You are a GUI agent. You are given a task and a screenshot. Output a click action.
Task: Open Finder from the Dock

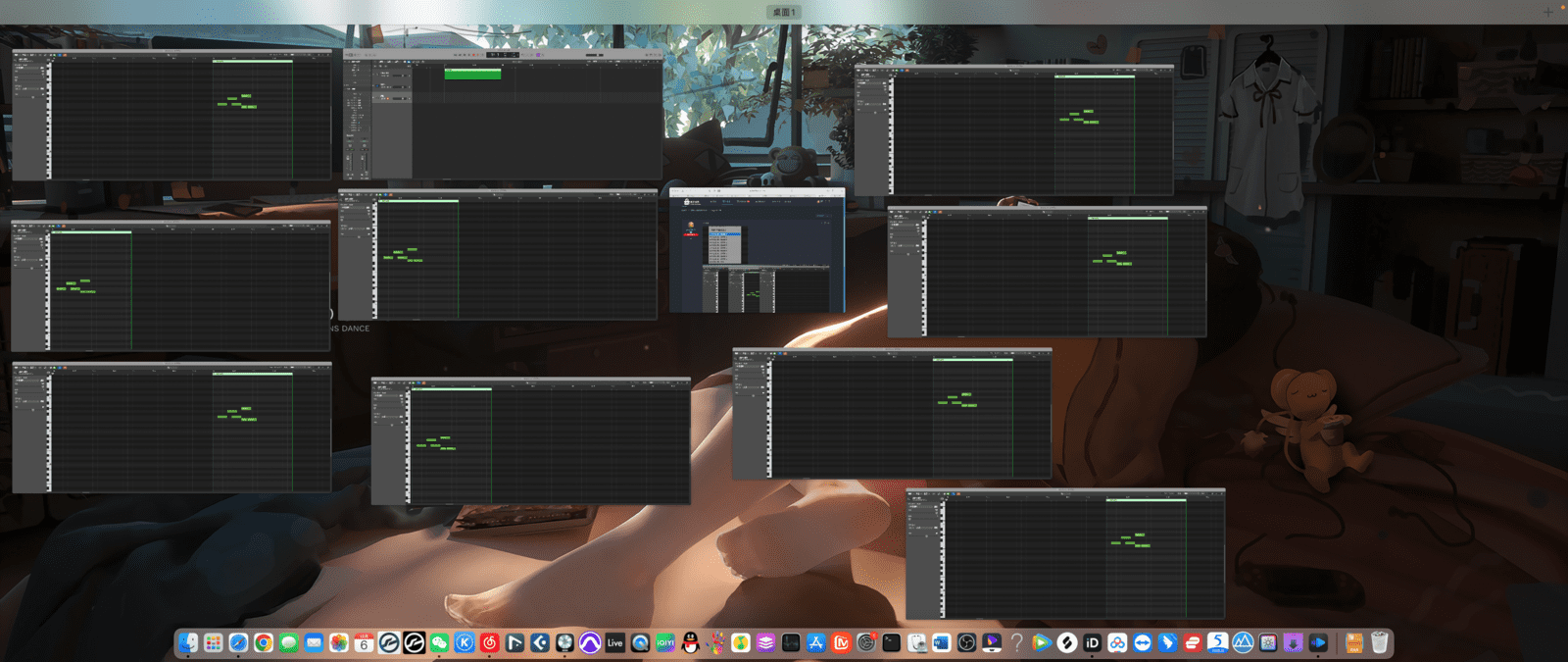click(188, 642)
